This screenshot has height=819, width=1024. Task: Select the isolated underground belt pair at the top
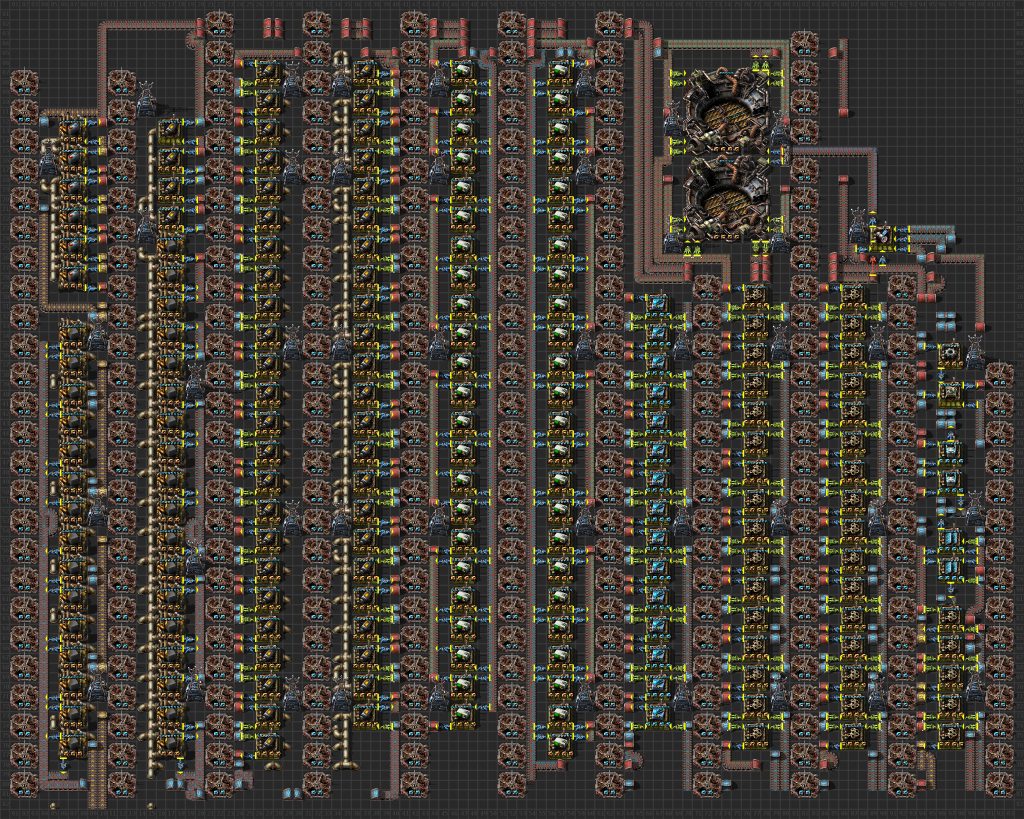pos(274,27)
